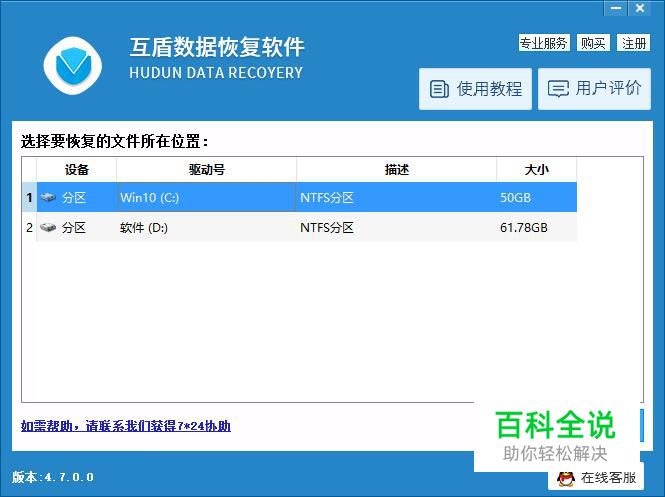The width and height of the screenshot is (665, 497).
Task: Open the 如需帮助 7*24 help link
Action: 126,426
